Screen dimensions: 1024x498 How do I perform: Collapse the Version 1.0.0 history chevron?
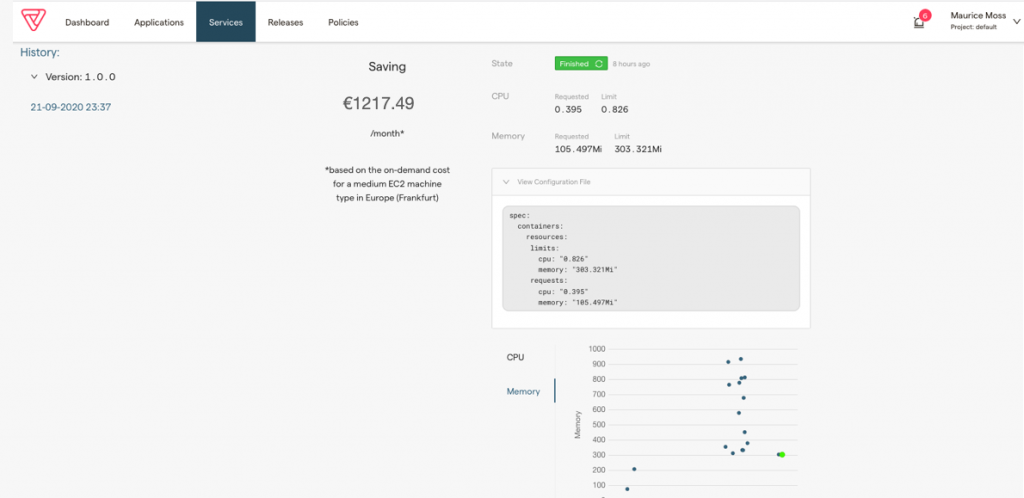pos(34,76)
